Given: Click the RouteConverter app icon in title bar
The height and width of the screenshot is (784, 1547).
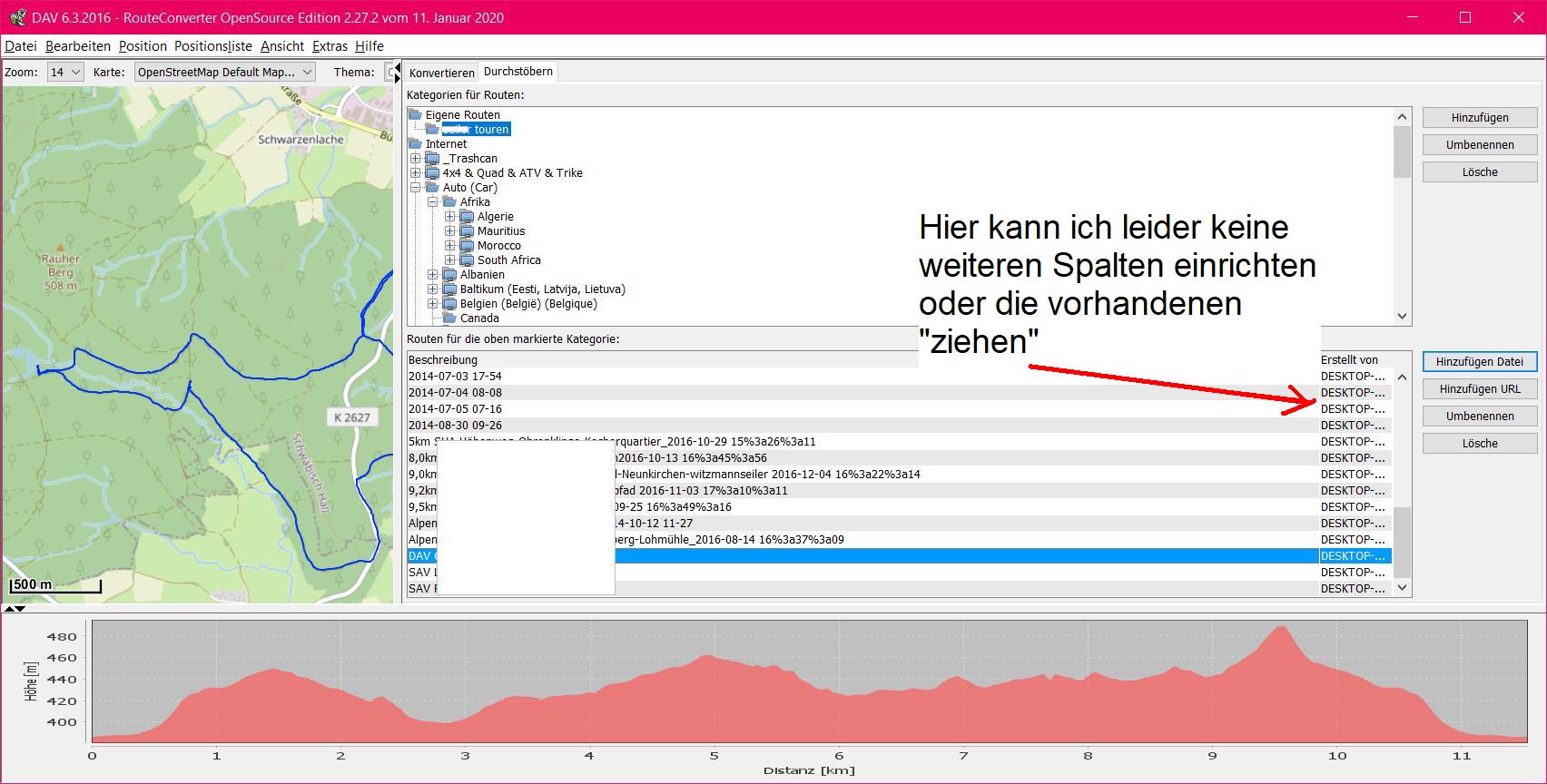Looking at the screenshot, I should 16,17.
